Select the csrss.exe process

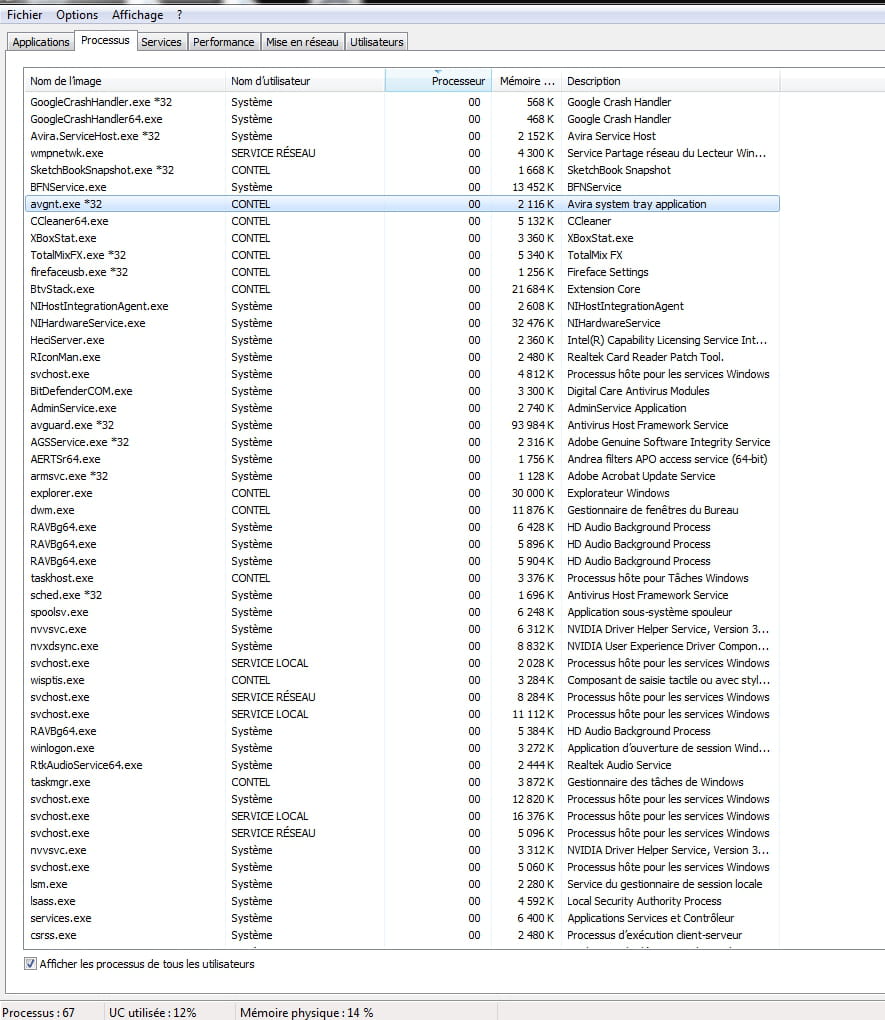(x=402, y=935)
